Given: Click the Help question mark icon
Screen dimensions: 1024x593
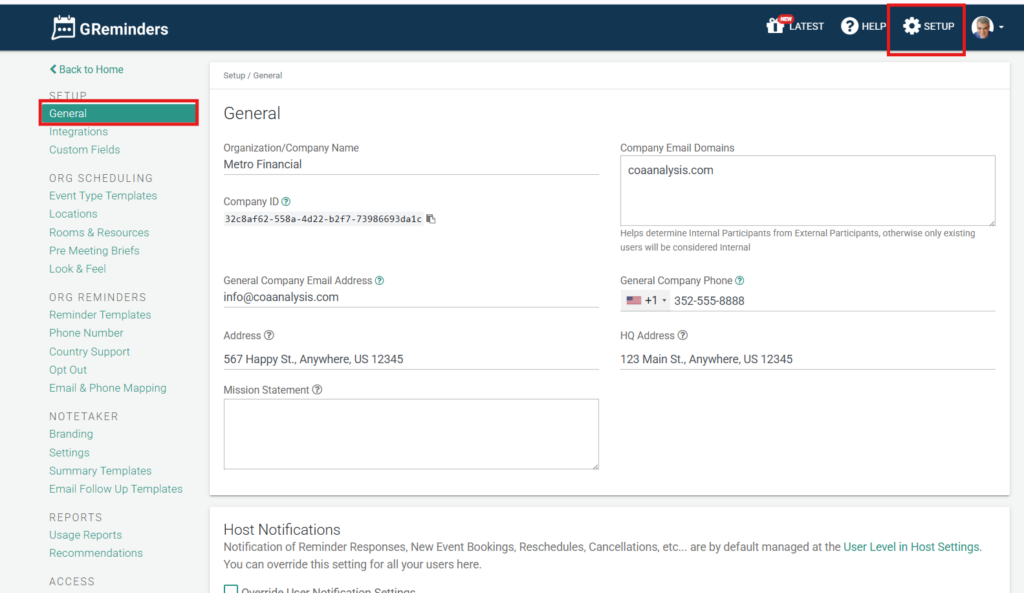Looking at the screenshot, I should coord(849,26).
